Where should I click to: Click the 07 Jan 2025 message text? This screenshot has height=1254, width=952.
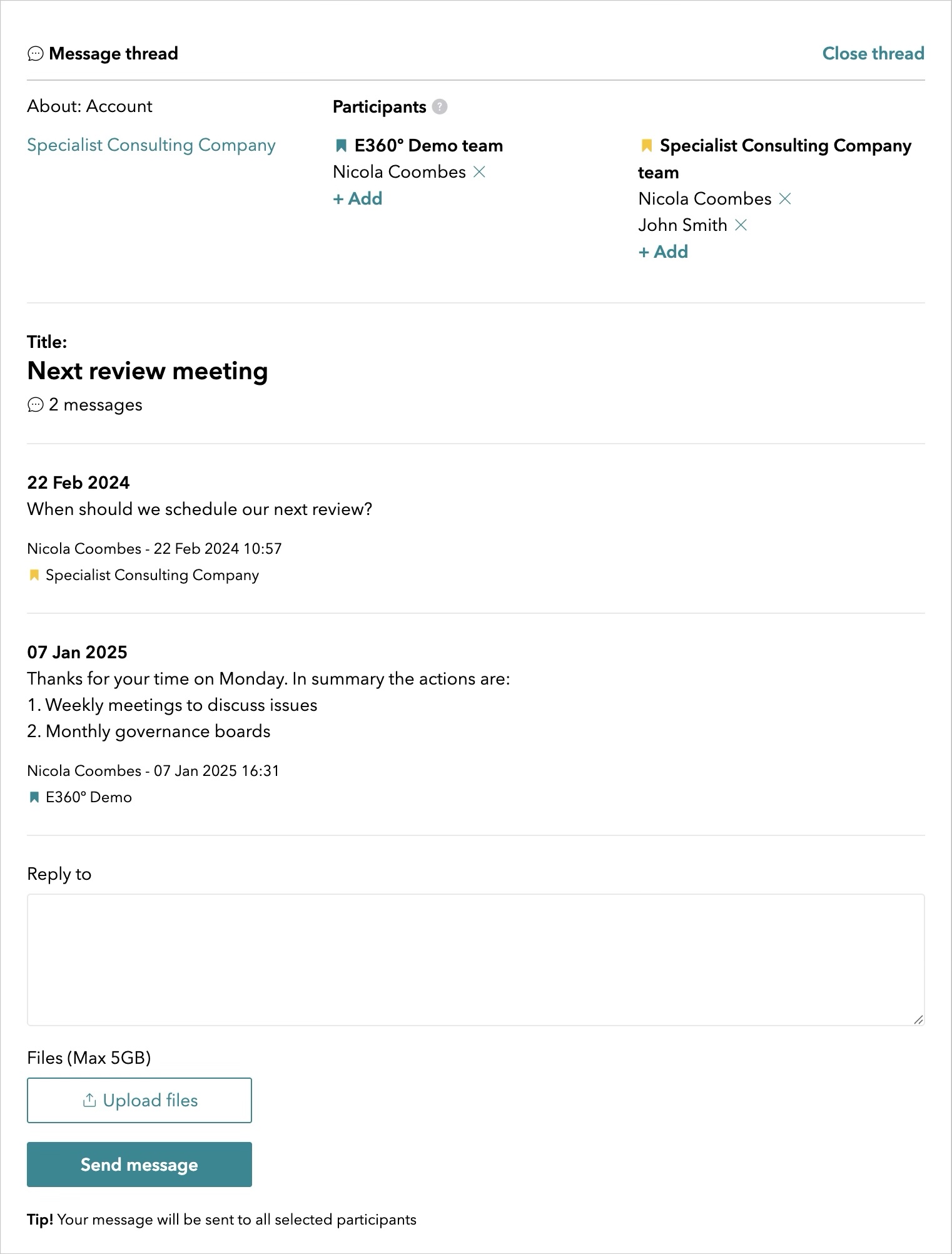pyautogui.click(x=268, y=705)
